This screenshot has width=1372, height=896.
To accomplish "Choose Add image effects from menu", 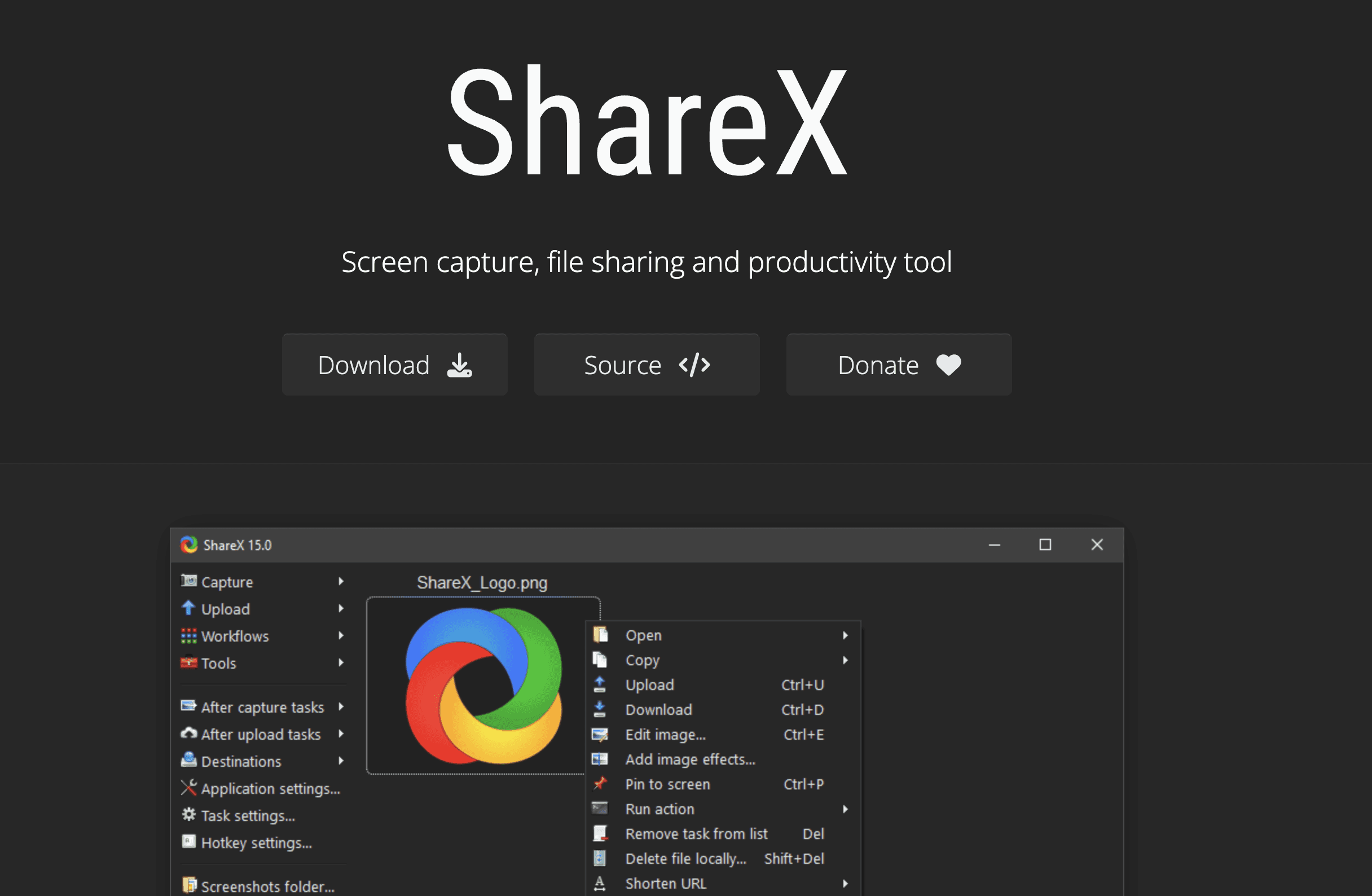I will tap(690, 759).
